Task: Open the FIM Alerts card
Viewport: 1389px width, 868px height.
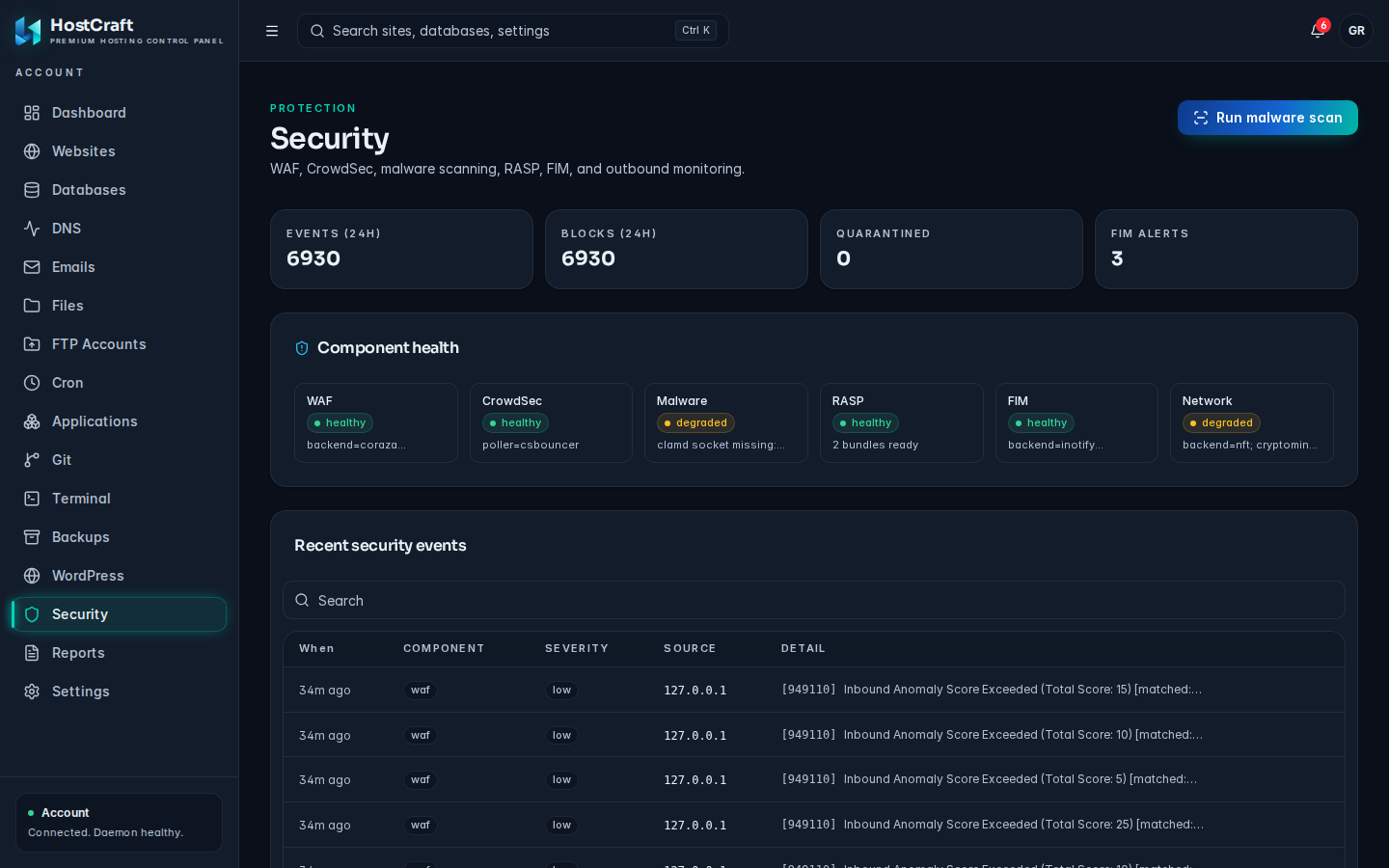Action: click(x=1226, y=249)
